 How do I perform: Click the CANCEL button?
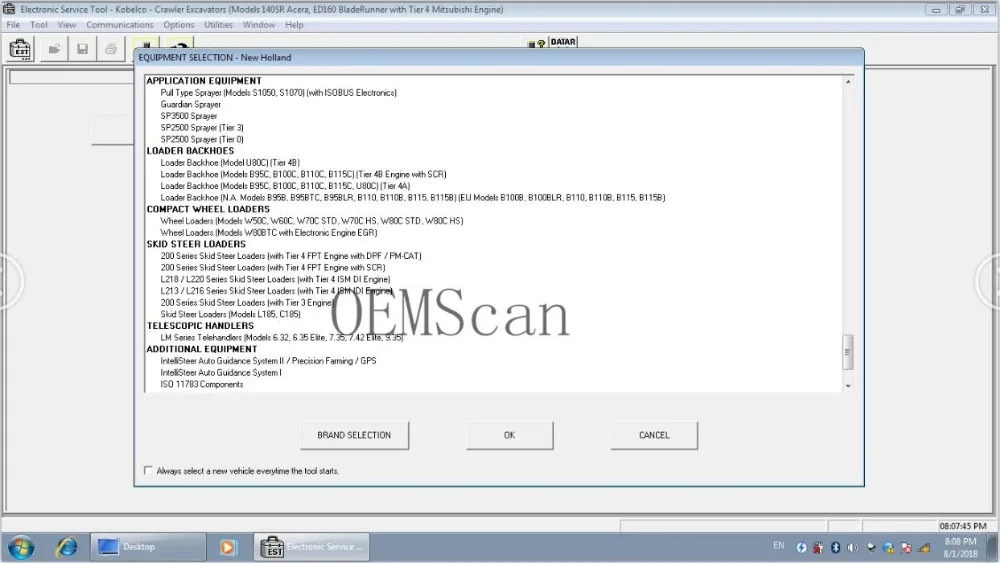[654, 435]
